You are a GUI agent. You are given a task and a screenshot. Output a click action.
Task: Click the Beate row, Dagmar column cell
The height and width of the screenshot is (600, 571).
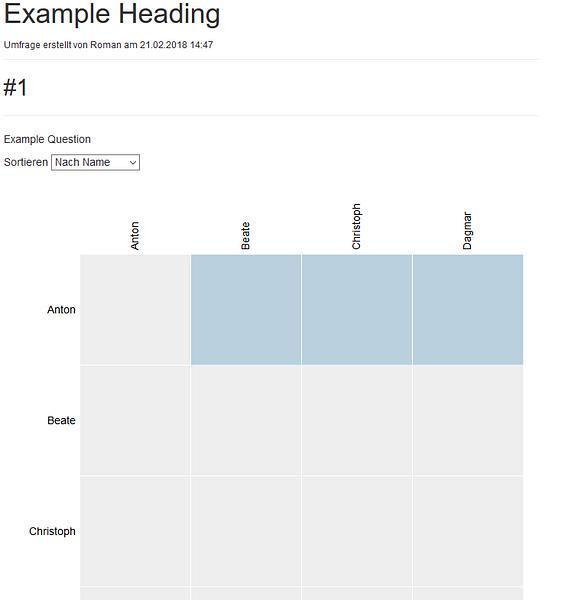click(468, 421)
